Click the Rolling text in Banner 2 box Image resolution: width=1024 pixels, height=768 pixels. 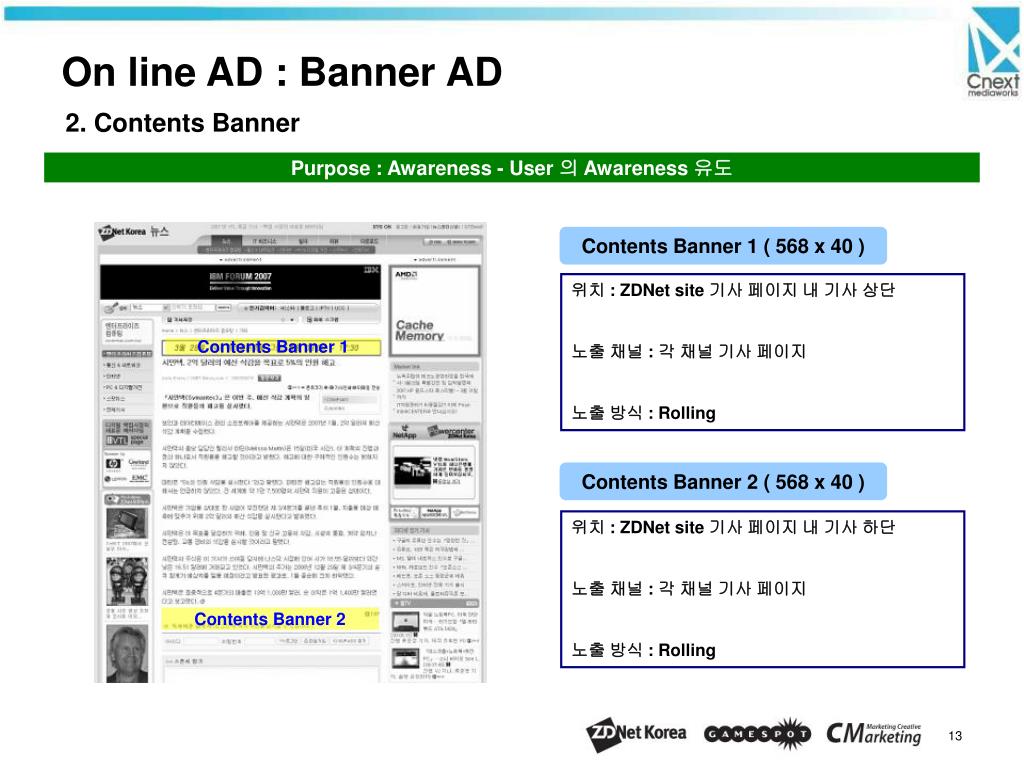coord(686,650)
